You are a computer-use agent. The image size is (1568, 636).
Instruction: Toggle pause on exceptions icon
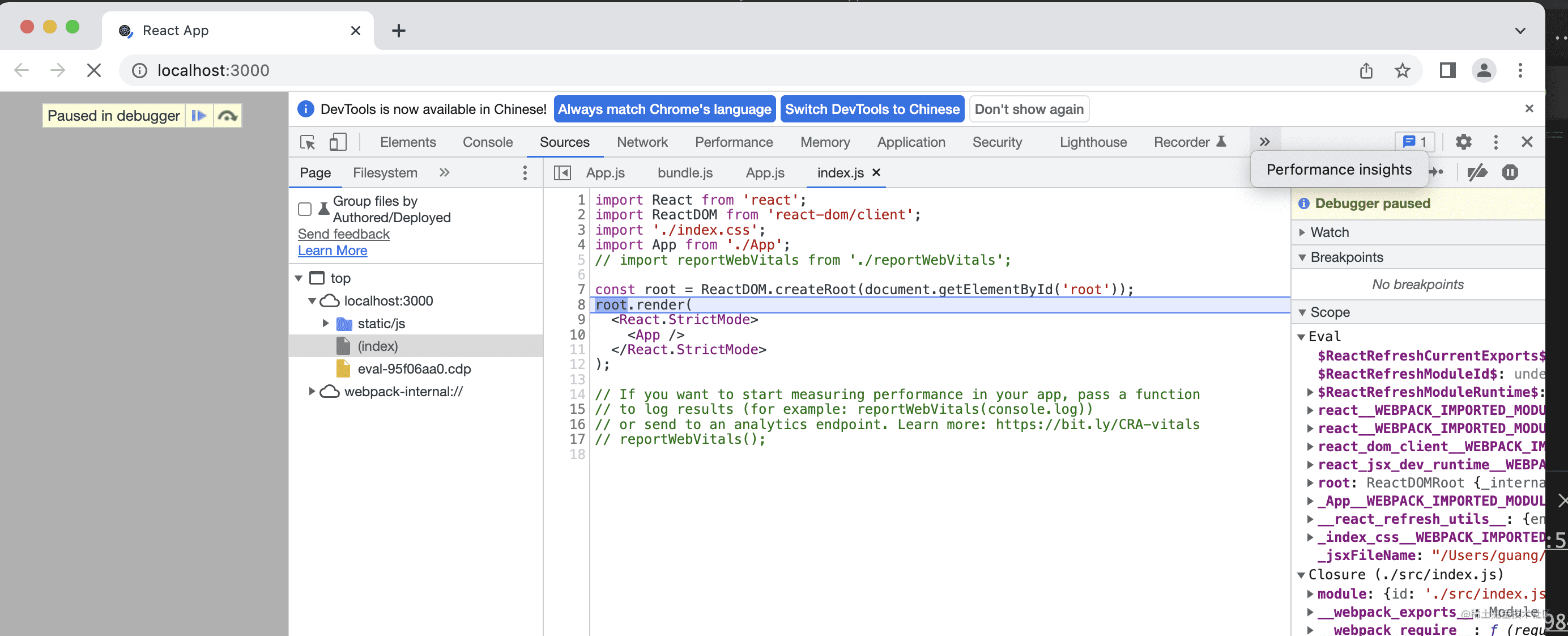pos(1510,172)
